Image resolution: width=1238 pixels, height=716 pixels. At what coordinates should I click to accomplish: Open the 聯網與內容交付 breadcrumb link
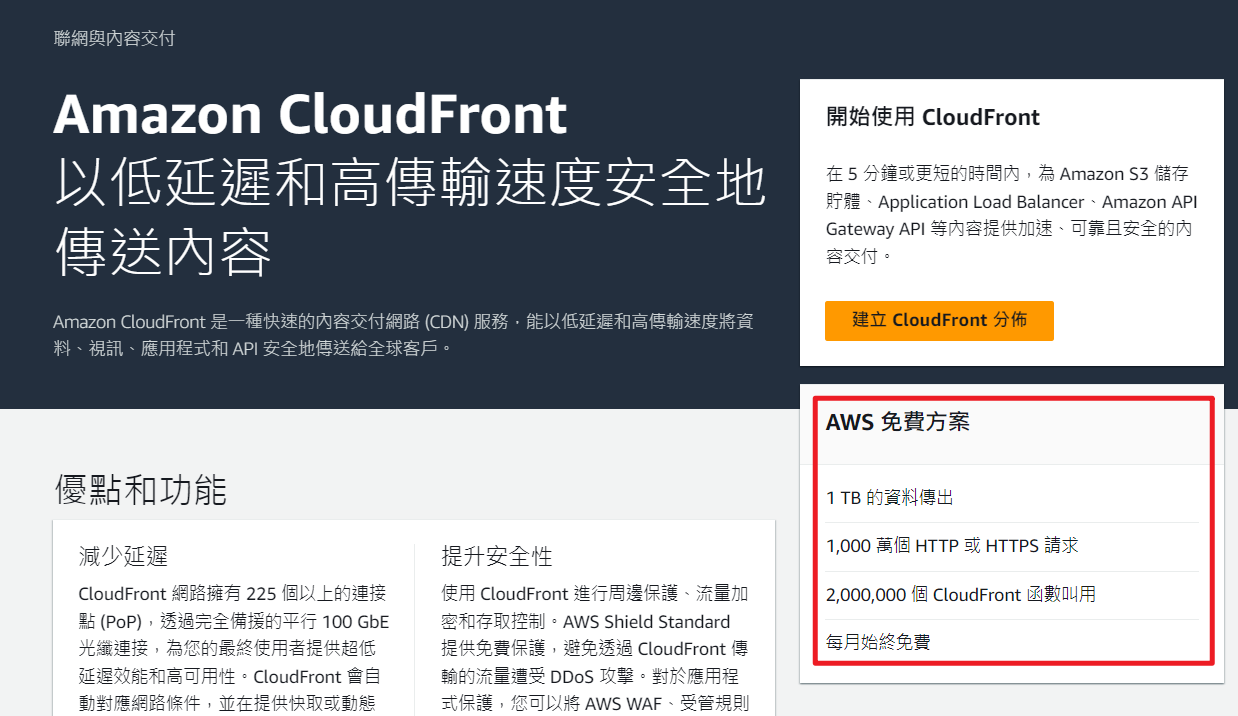click(115, 39)
